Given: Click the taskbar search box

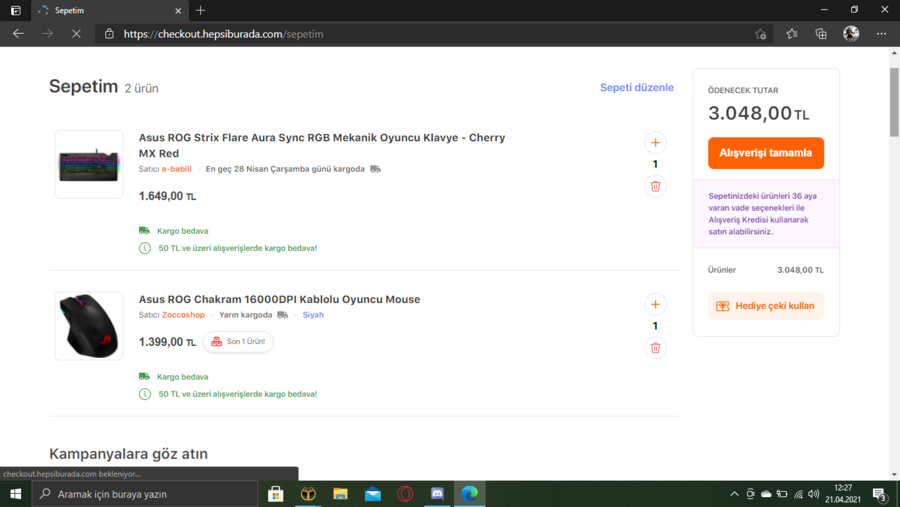Looking at the screenshot, I should tap(145, 494).
